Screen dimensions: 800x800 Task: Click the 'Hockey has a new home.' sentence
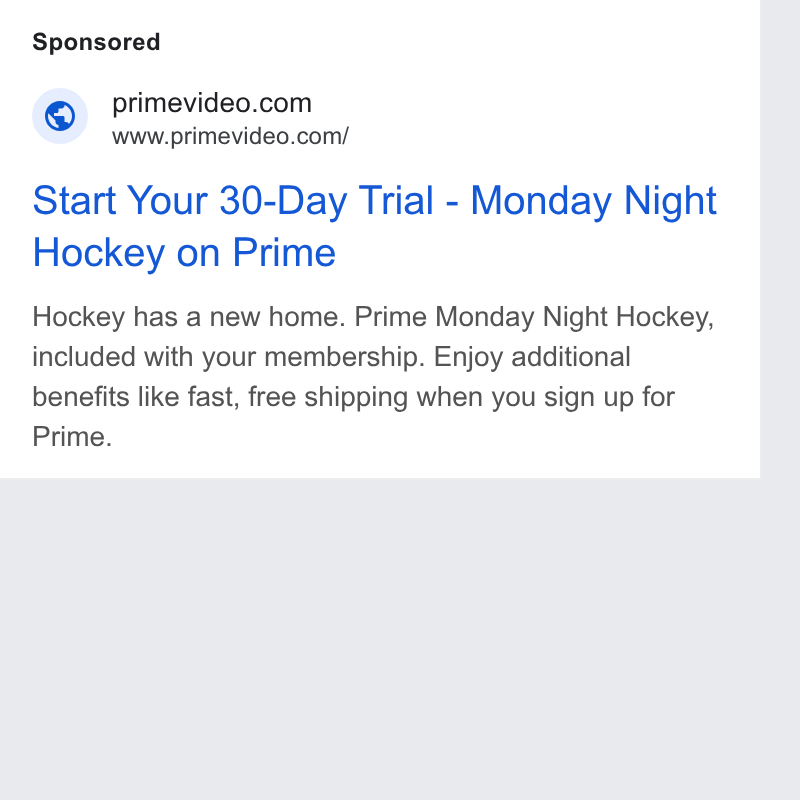click(189, 317)
